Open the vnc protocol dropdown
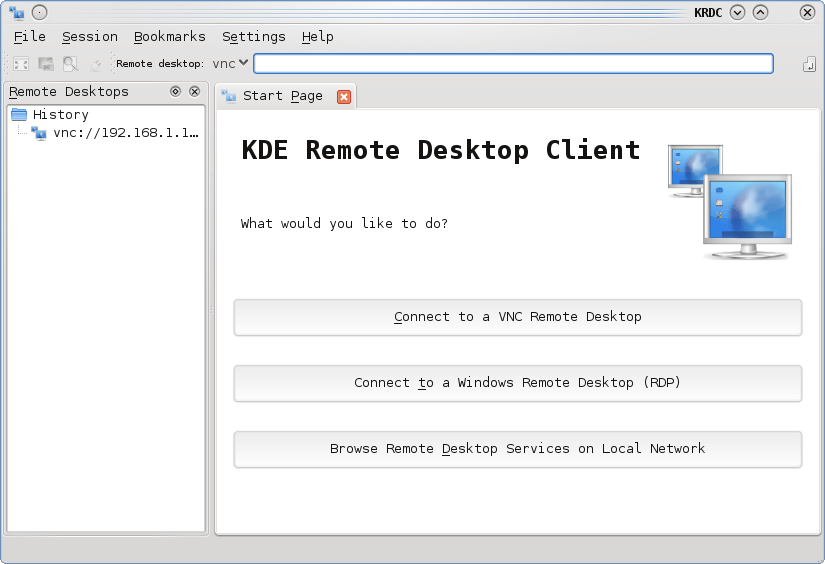825x564 pixels. coord(230,64)
